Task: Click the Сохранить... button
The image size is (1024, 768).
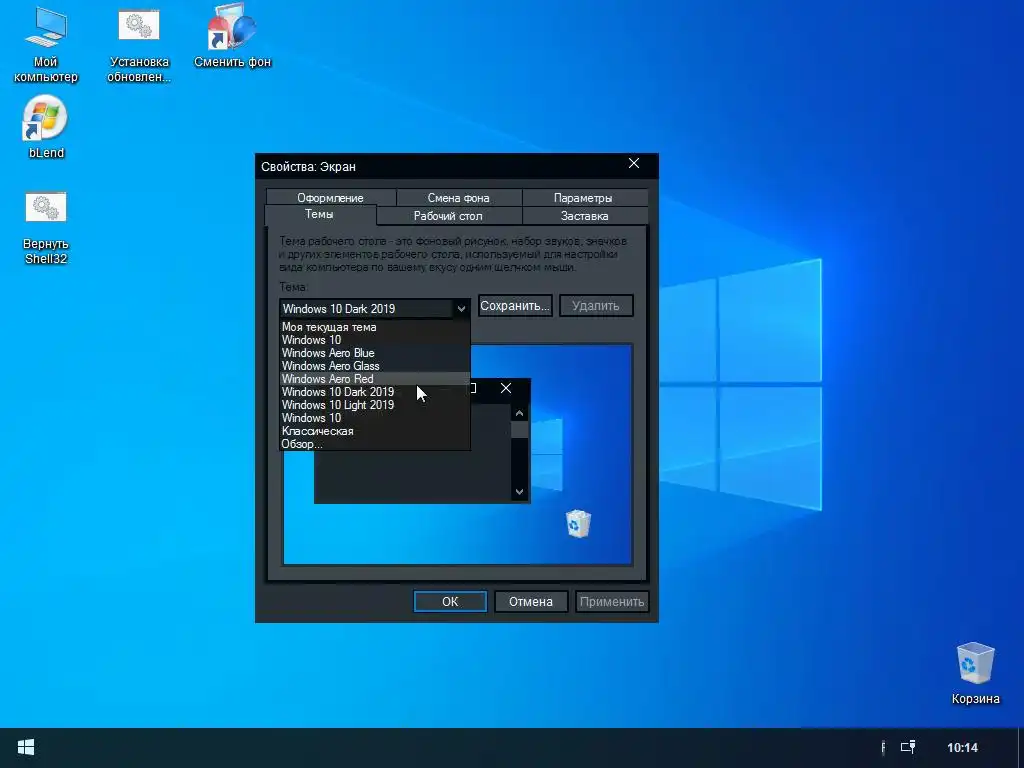Action: coord(515,306)
